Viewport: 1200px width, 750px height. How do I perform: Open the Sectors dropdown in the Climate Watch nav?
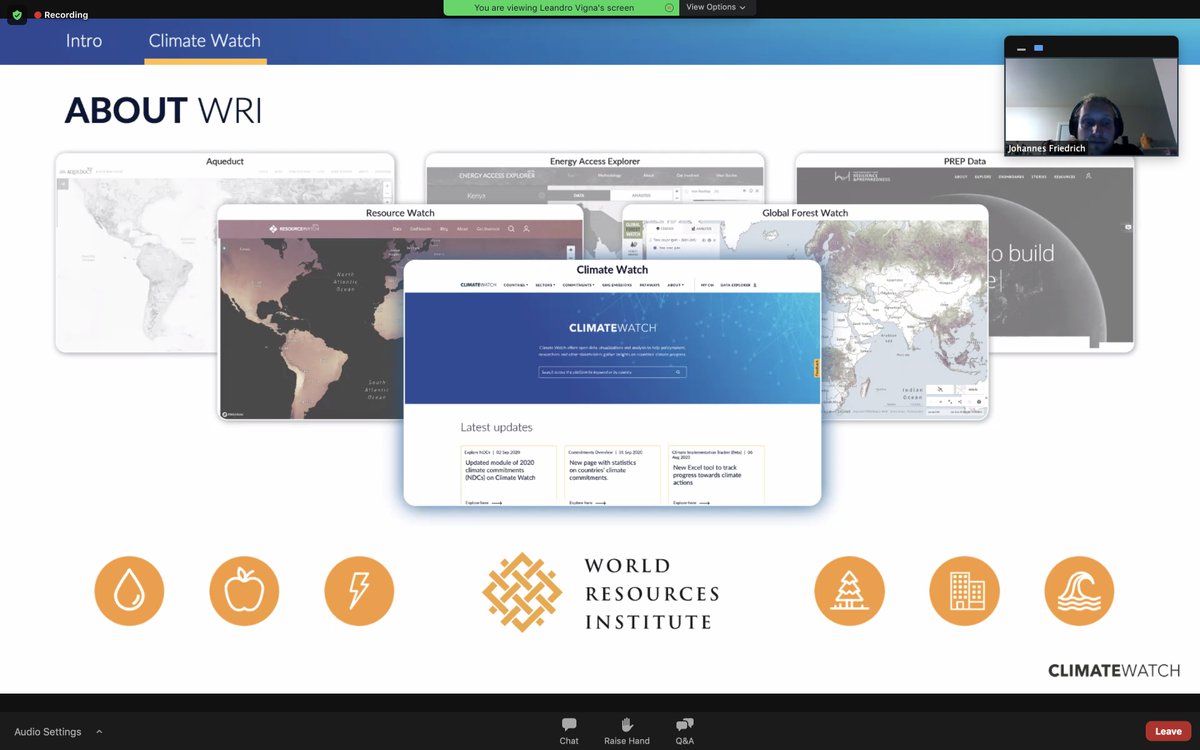[x=544, y=285]
